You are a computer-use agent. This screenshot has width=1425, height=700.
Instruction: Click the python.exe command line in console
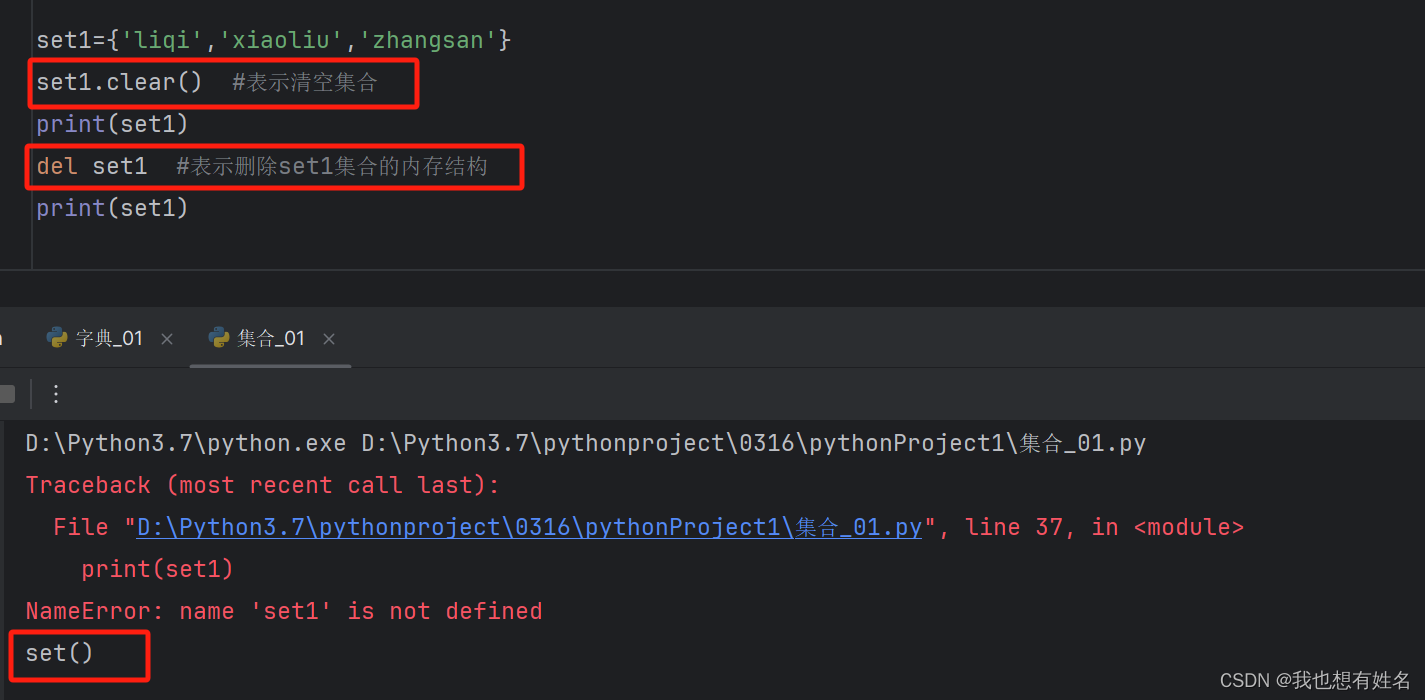click(586, 443)
